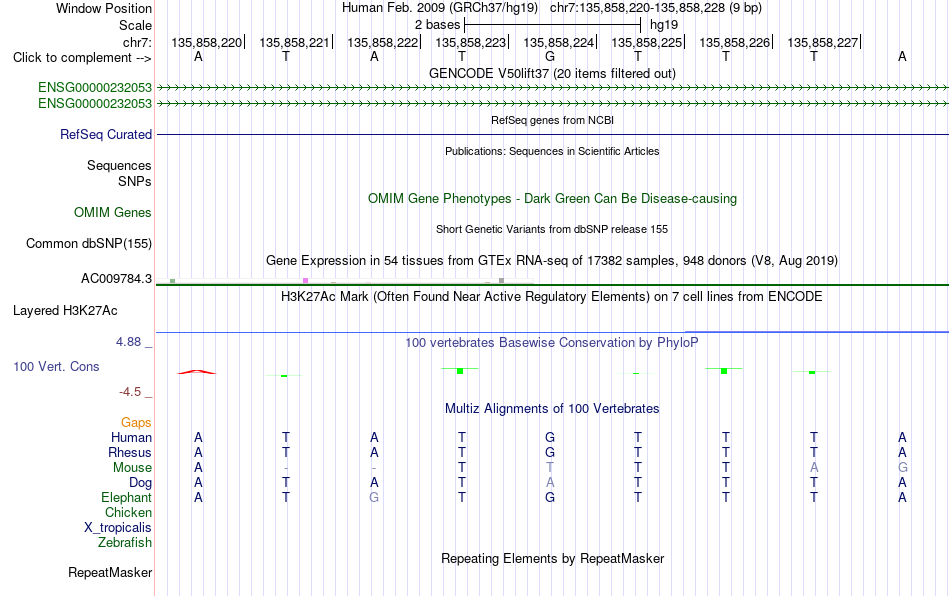Click the Mouse row G base
950x596 pixels.
click(x=902, y=468)
